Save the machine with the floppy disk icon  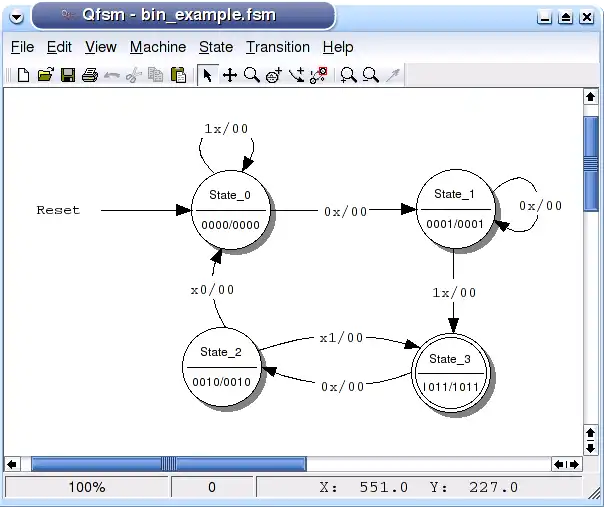pyautogui.click(x=68, y=75)
